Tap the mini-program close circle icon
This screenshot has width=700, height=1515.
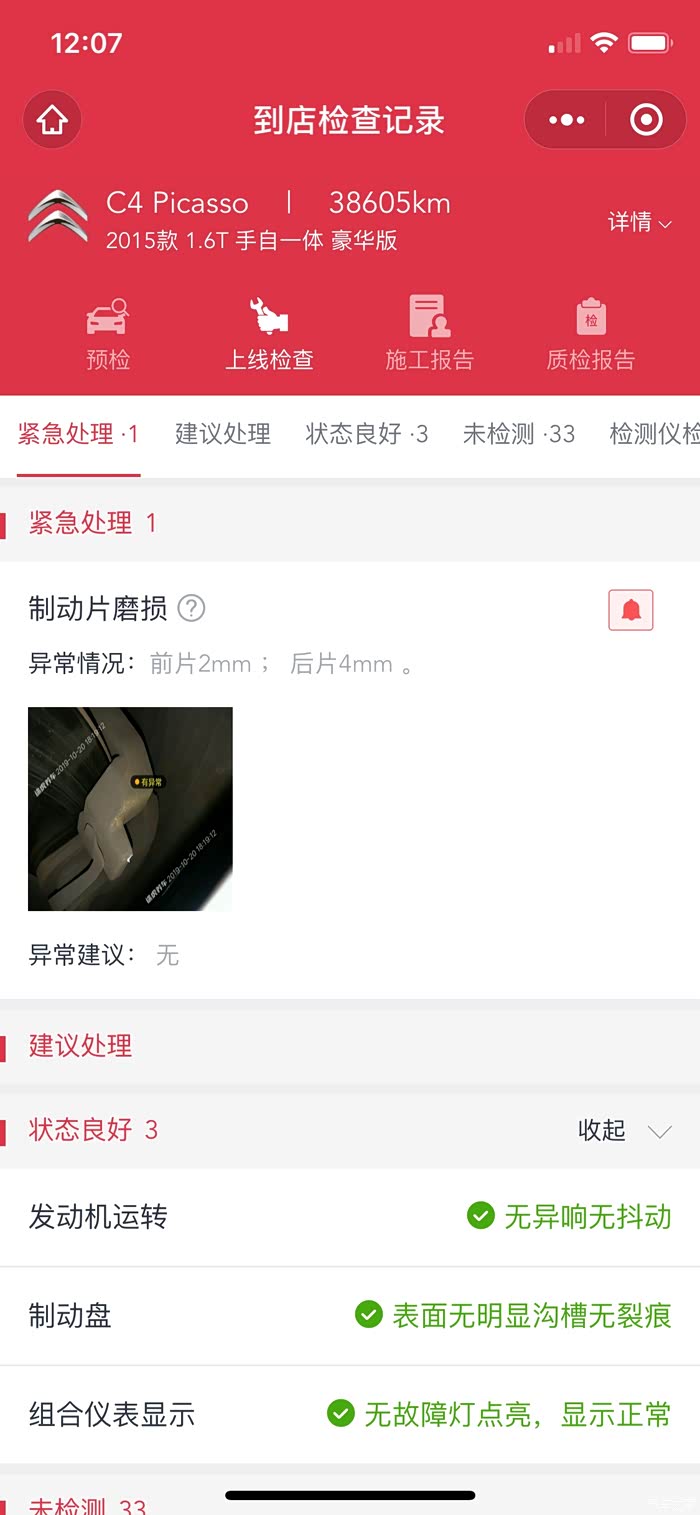(x=646, y=121)
